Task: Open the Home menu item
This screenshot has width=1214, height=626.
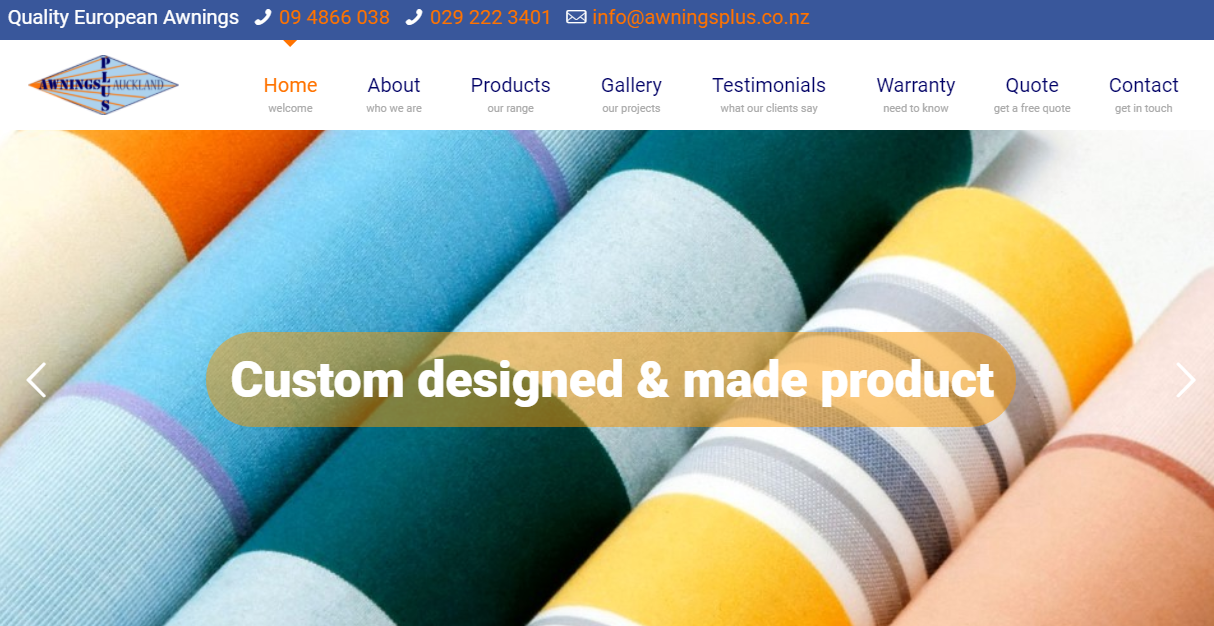Action: click(290, 94)
